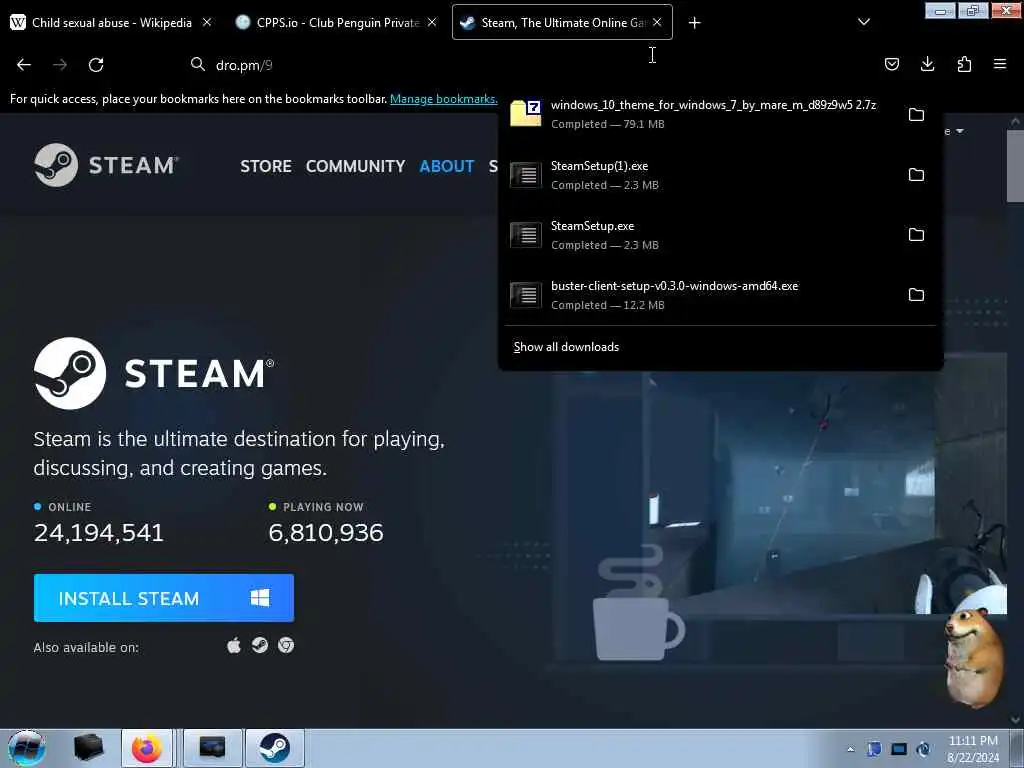The width and height of the screenshot is (1024, 768).
Task: Reload the current page
Action: pyautogui.click(x=96, y=65)
